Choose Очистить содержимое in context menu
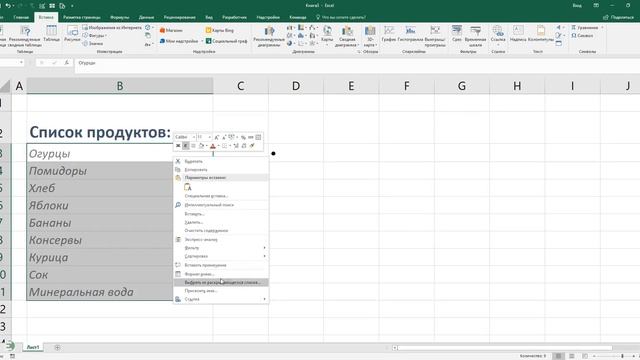This screenshot has height=360, width=640. (x=221, y=231)
